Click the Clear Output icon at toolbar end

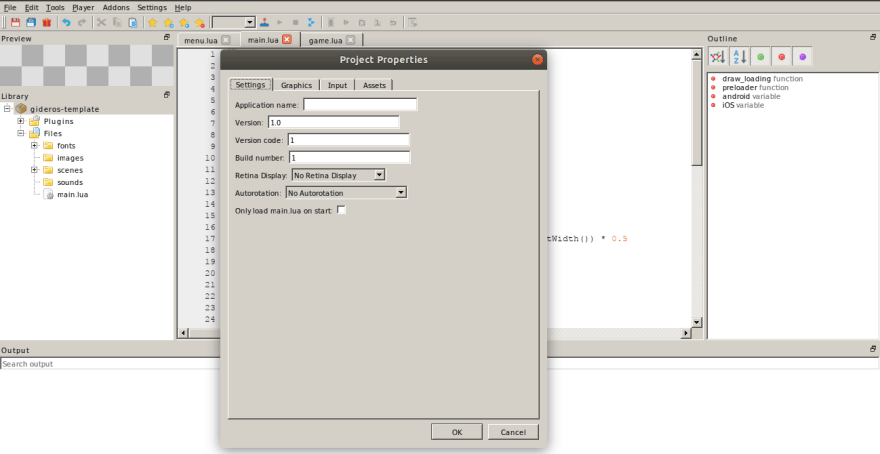point(413,22)
